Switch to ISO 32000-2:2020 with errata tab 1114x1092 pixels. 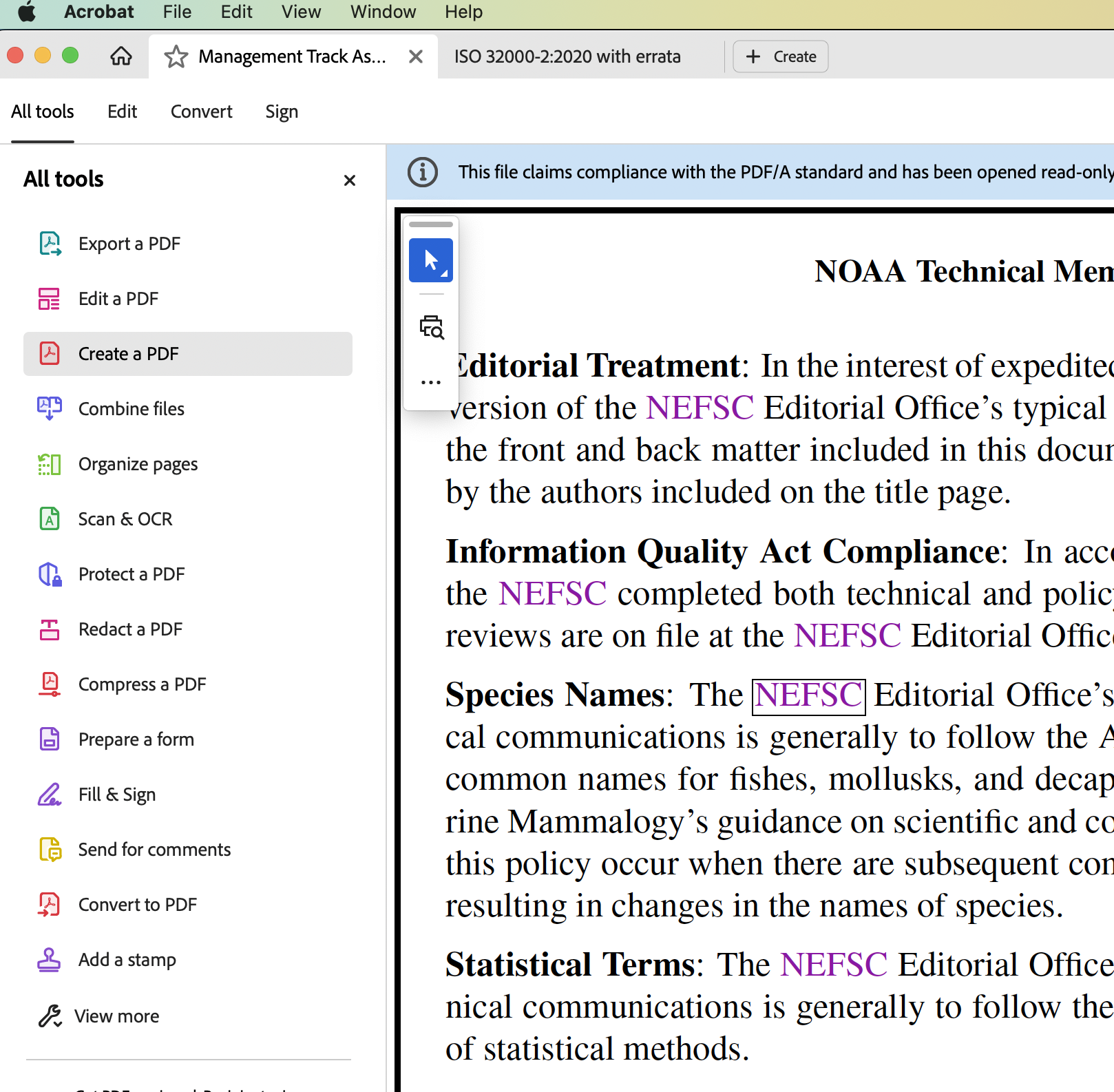click(x=567, y=56)
